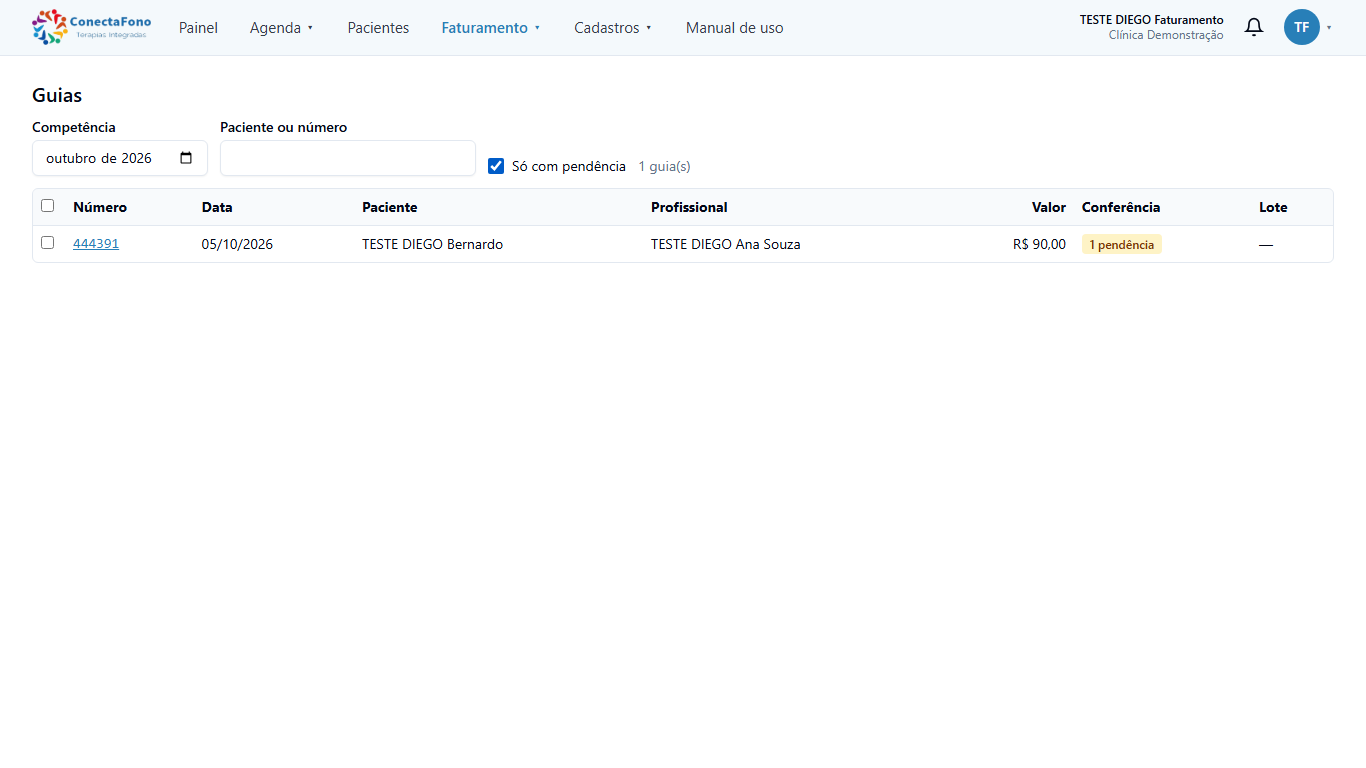Click the 'Guias' page heading
This screenshot has height=768, width=1366.
[57, 95]
